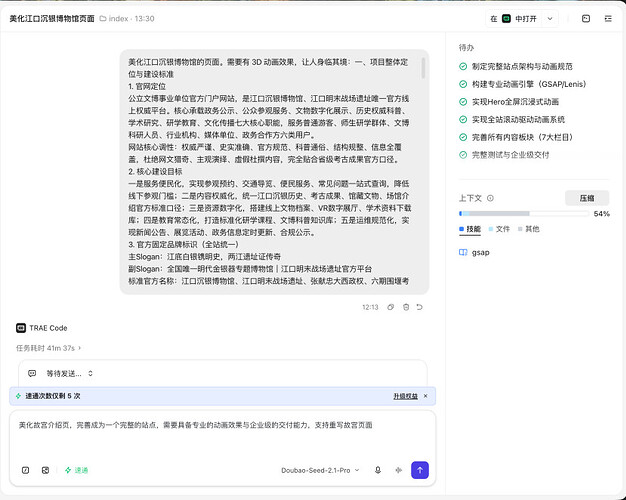Toggle the sidebar list icon in header
This screenshot has width=626, height=500.
click(x=608, y=18)
